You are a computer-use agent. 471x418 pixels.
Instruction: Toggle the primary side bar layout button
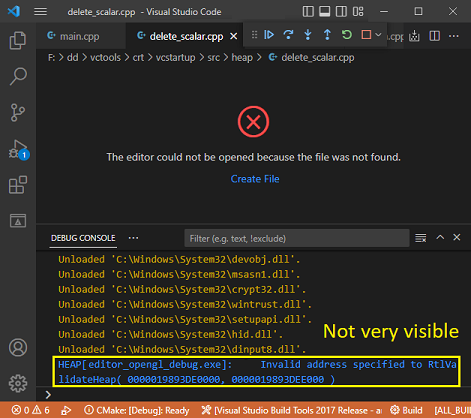tap(308, 12)
